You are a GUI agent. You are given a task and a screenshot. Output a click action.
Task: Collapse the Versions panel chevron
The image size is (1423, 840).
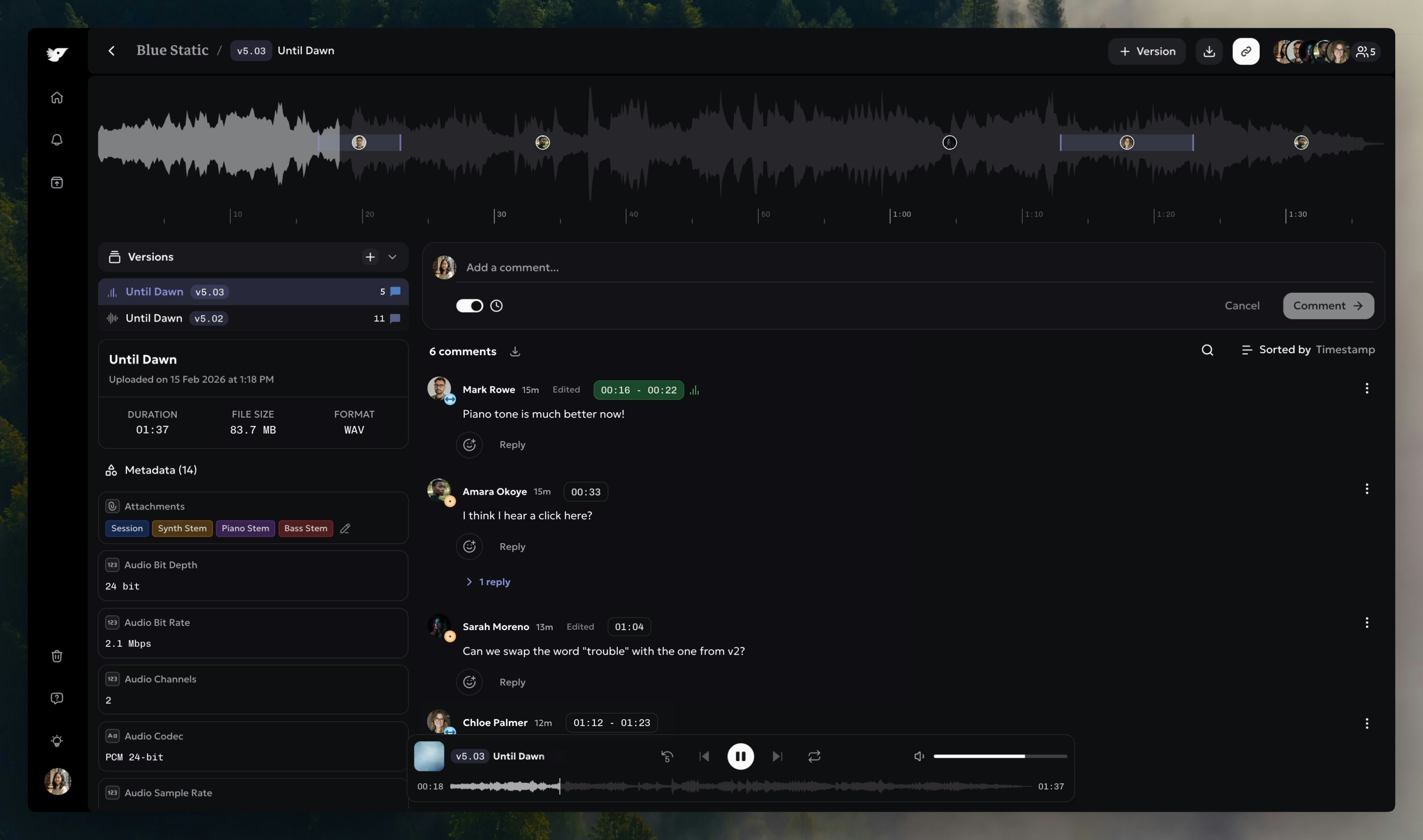[393, 256]
